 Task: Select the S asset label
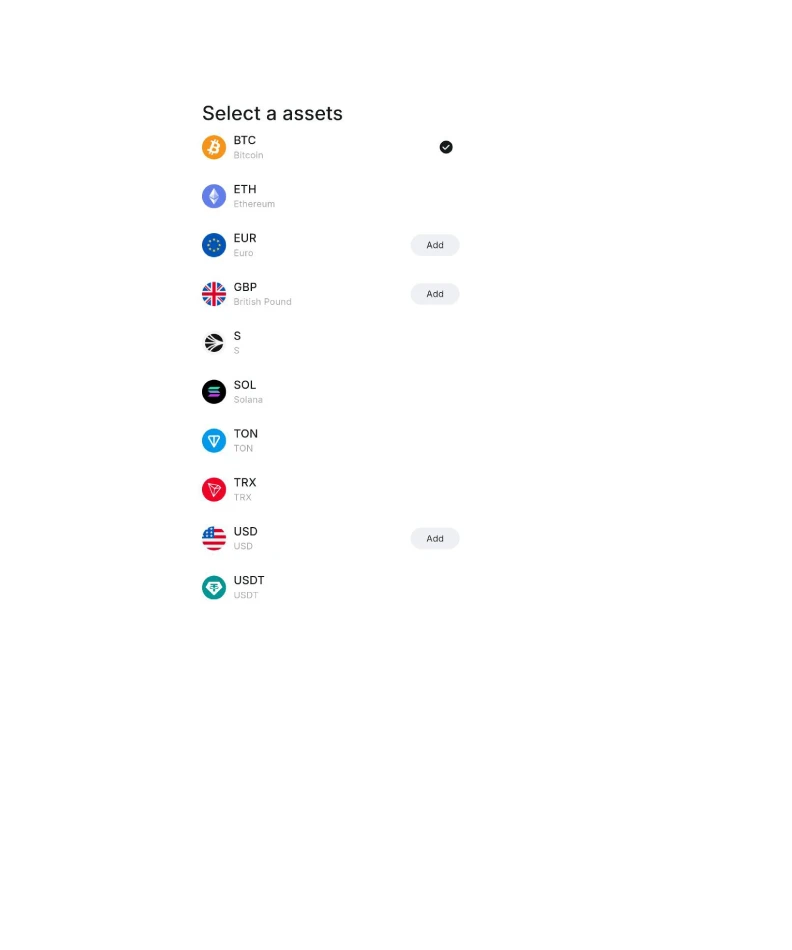pyautogui.click(x=237, y=336)
